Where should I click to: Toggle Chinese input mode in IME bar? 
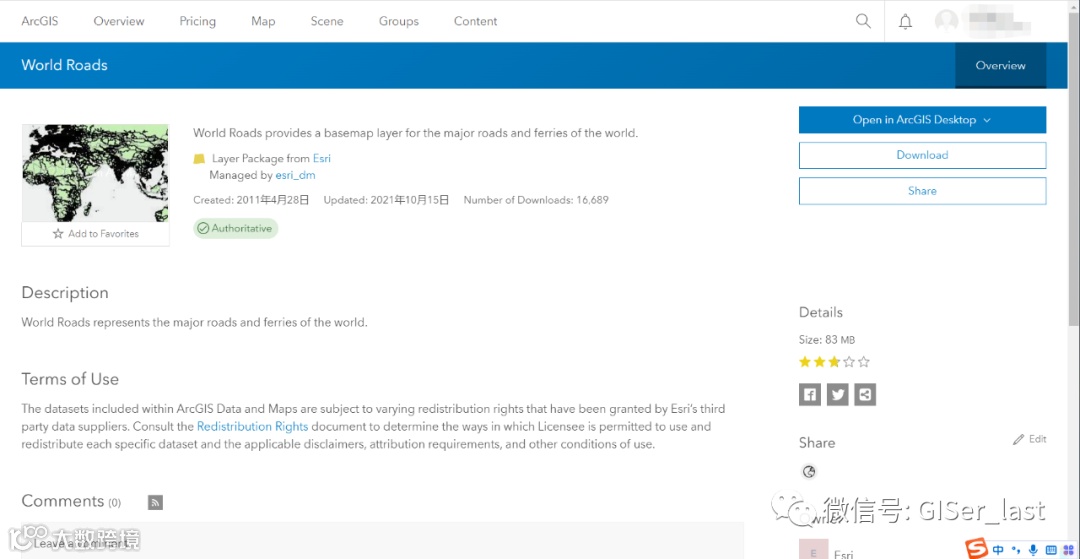point(998,549)
